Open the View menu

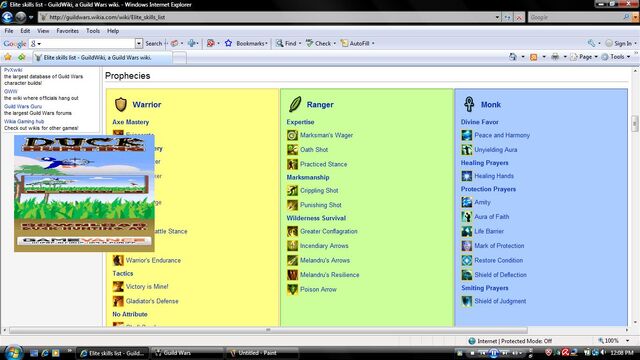tap(43, 31)
